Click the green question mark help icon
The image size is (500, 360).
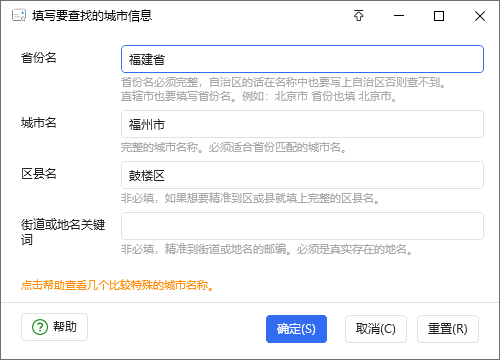pos(40,327)
